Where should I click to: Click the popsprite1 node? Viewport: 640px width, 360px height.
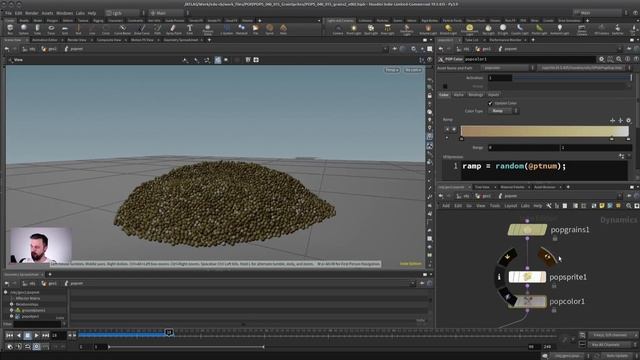[527, 277]
